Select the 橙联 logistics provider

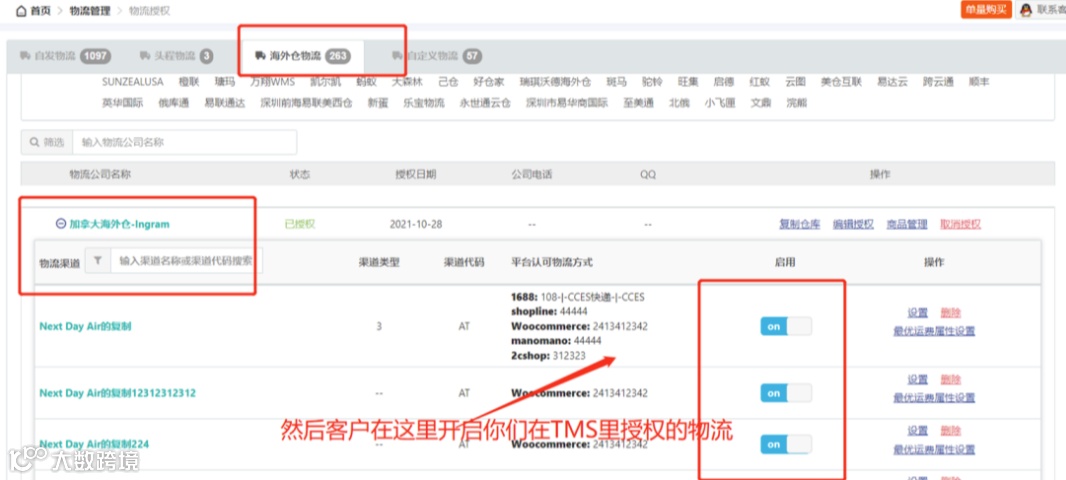tap(189, 82)
